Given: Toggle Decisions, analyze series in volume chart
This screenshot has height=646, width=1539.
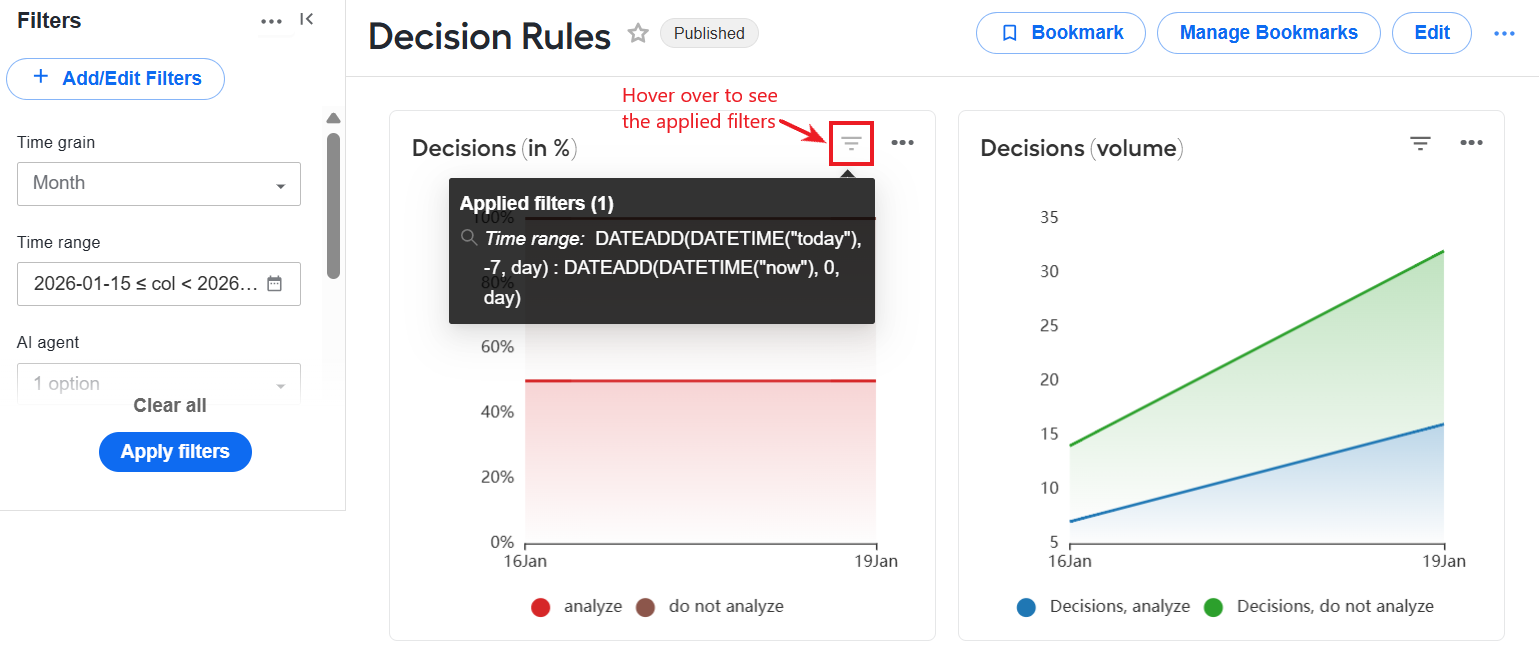Looking at the screenshot, I should (x=1103, y=607).
